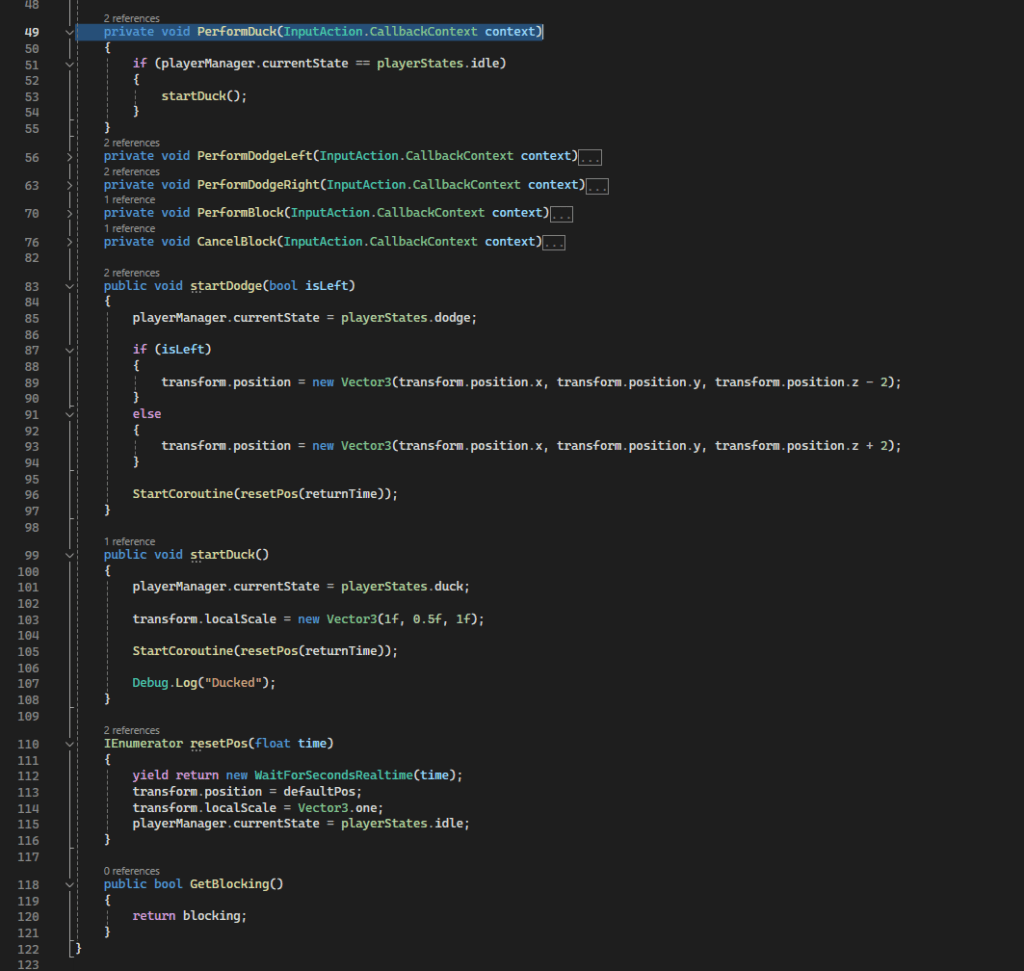
Task: Open "1 reference" link above startDuck
Action: tap(129, 542)
